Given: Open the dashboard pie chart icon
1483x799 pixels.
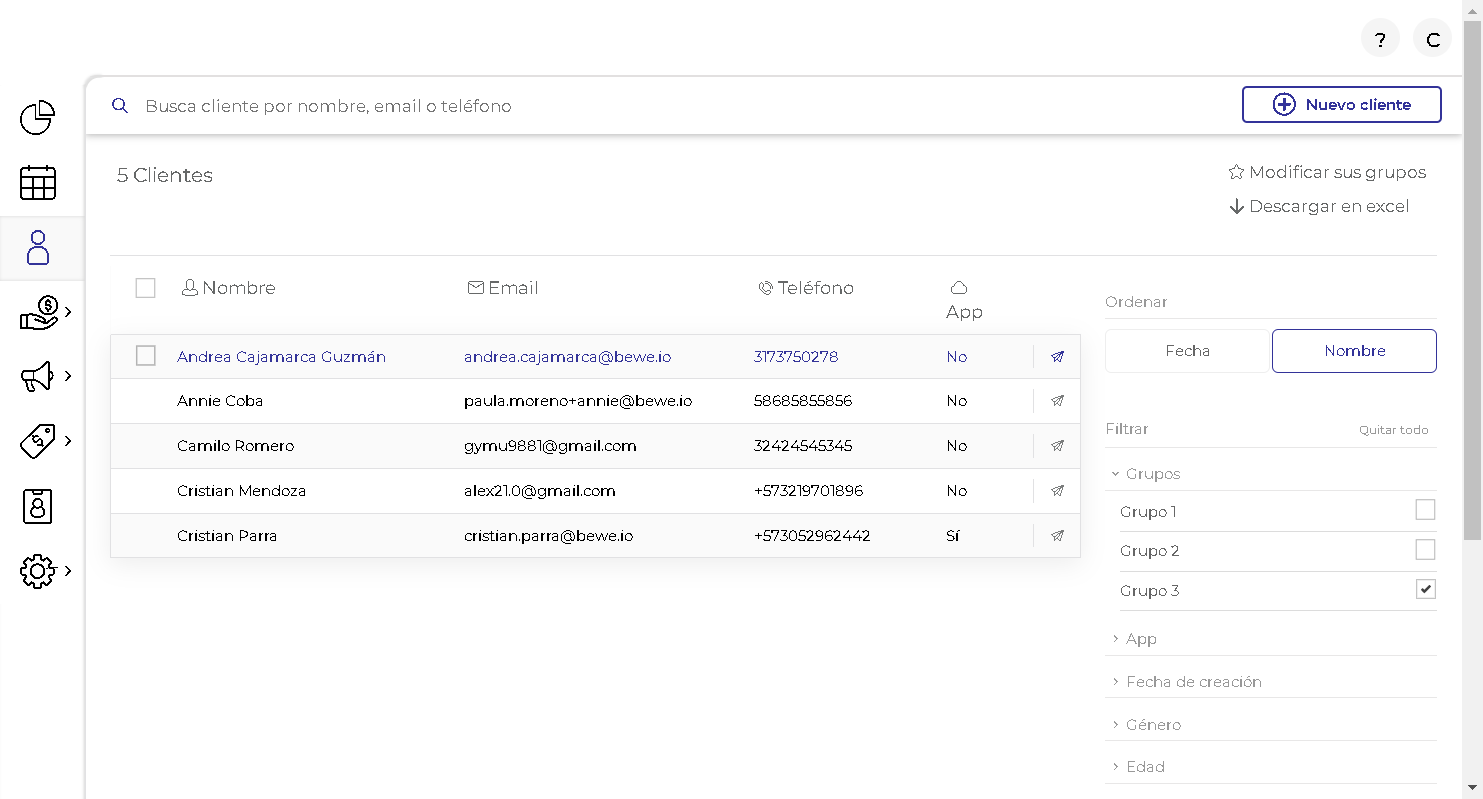Looking at the screenshot, I should [38, 118].
